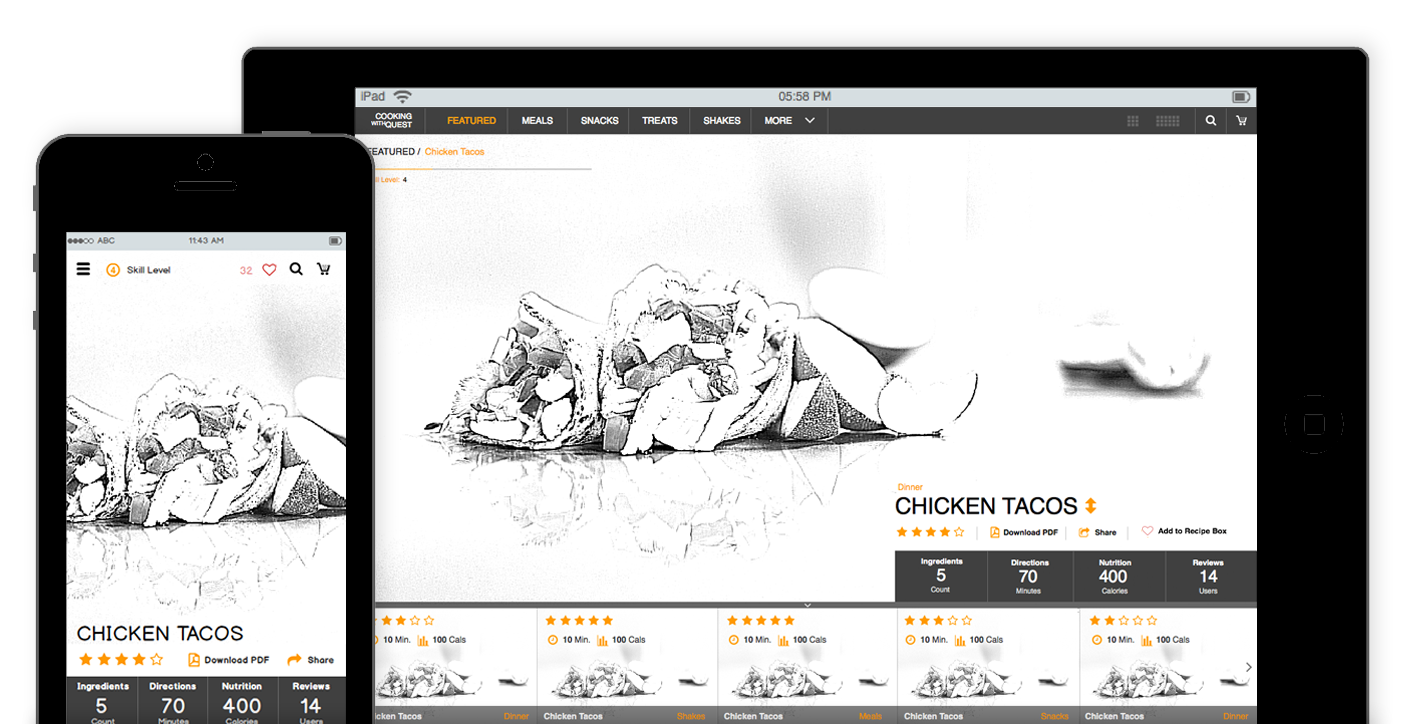Select the SHAKES menu item
Viewport: 1406px width, 724px height.
(721, 121)
